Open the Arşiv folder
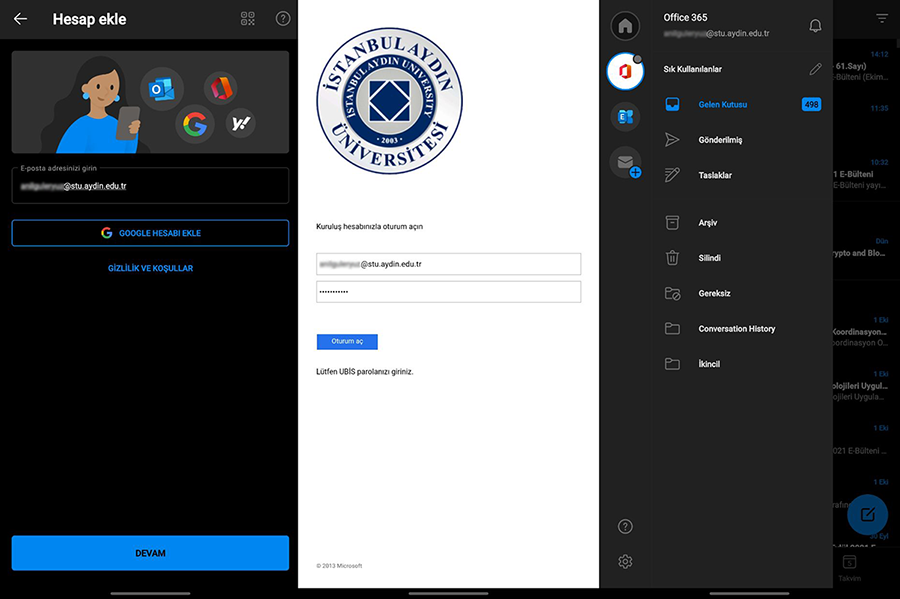900x599 pixels. pos(742,223)
